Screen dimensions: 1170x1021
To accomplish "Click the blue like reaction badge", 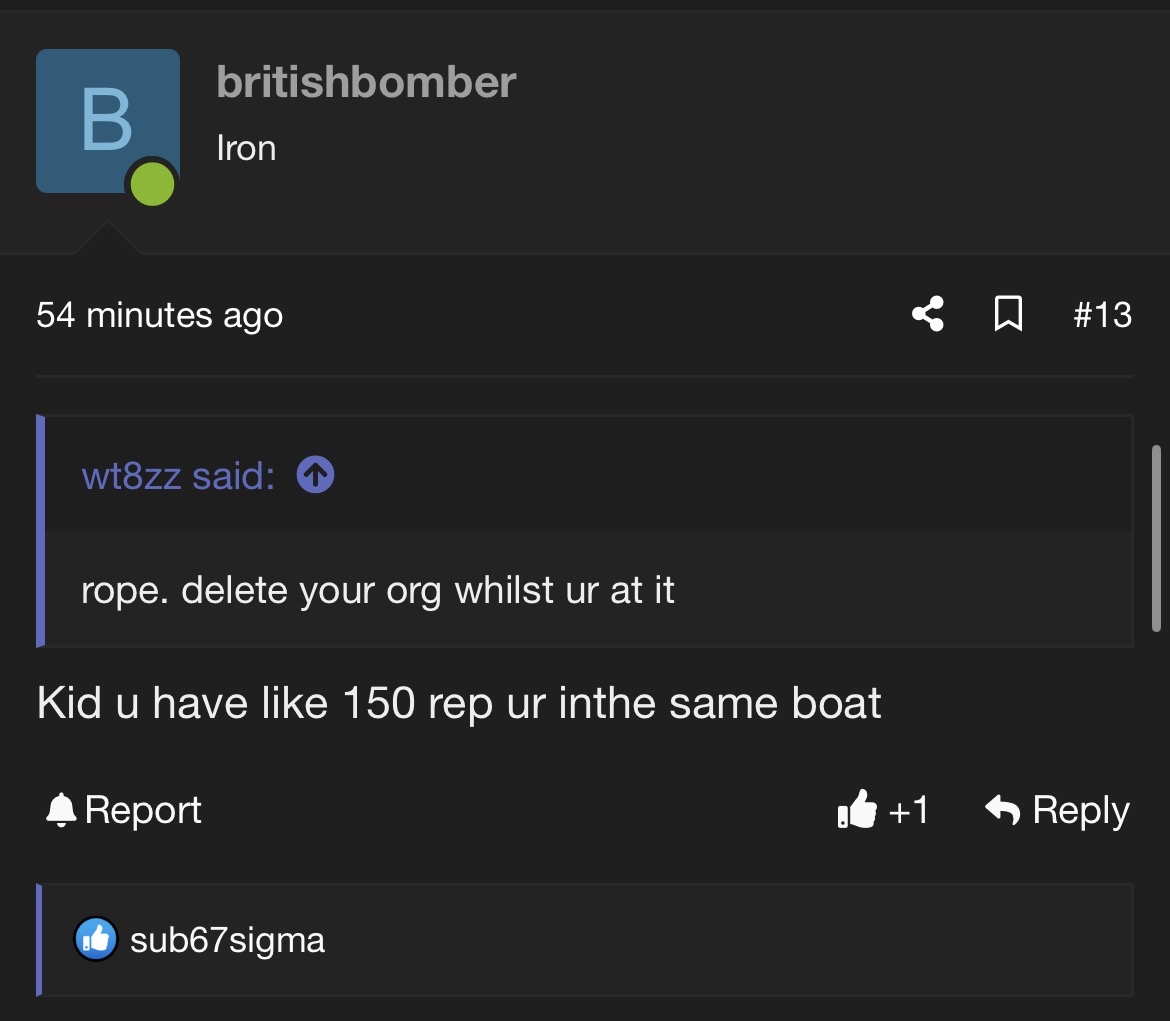I will [96, 939].
